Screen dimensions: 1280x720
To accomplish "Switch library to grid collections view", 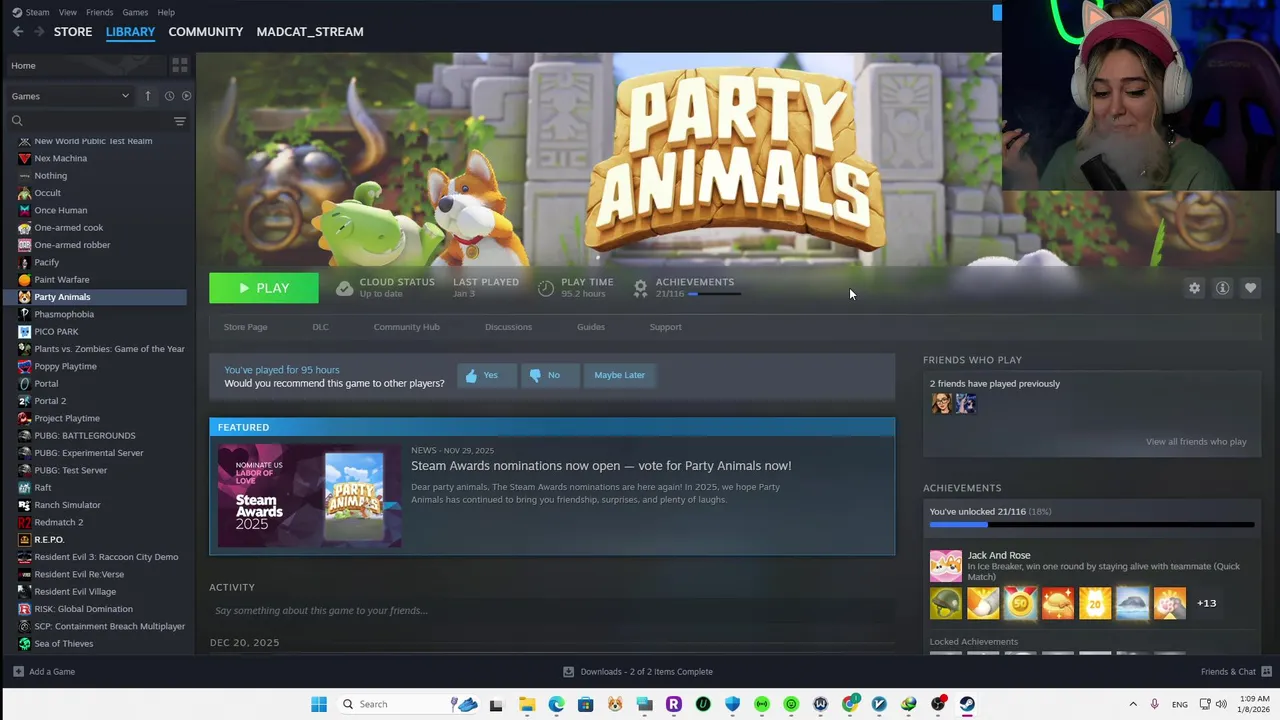I will pos(180,65).
